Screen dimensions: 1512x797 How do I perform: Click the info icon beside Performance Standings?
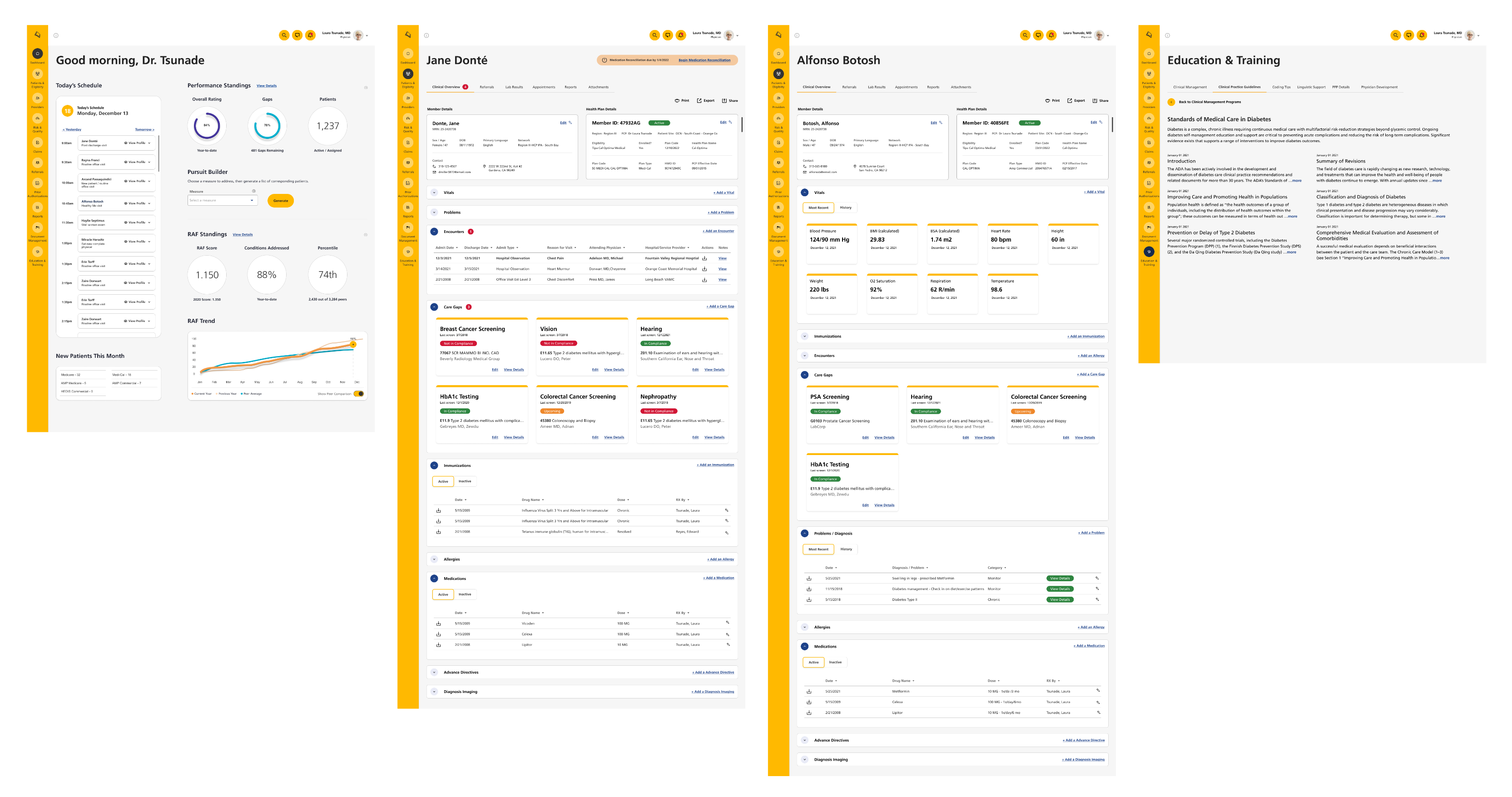pyautogui.click(x=366, y=88)
